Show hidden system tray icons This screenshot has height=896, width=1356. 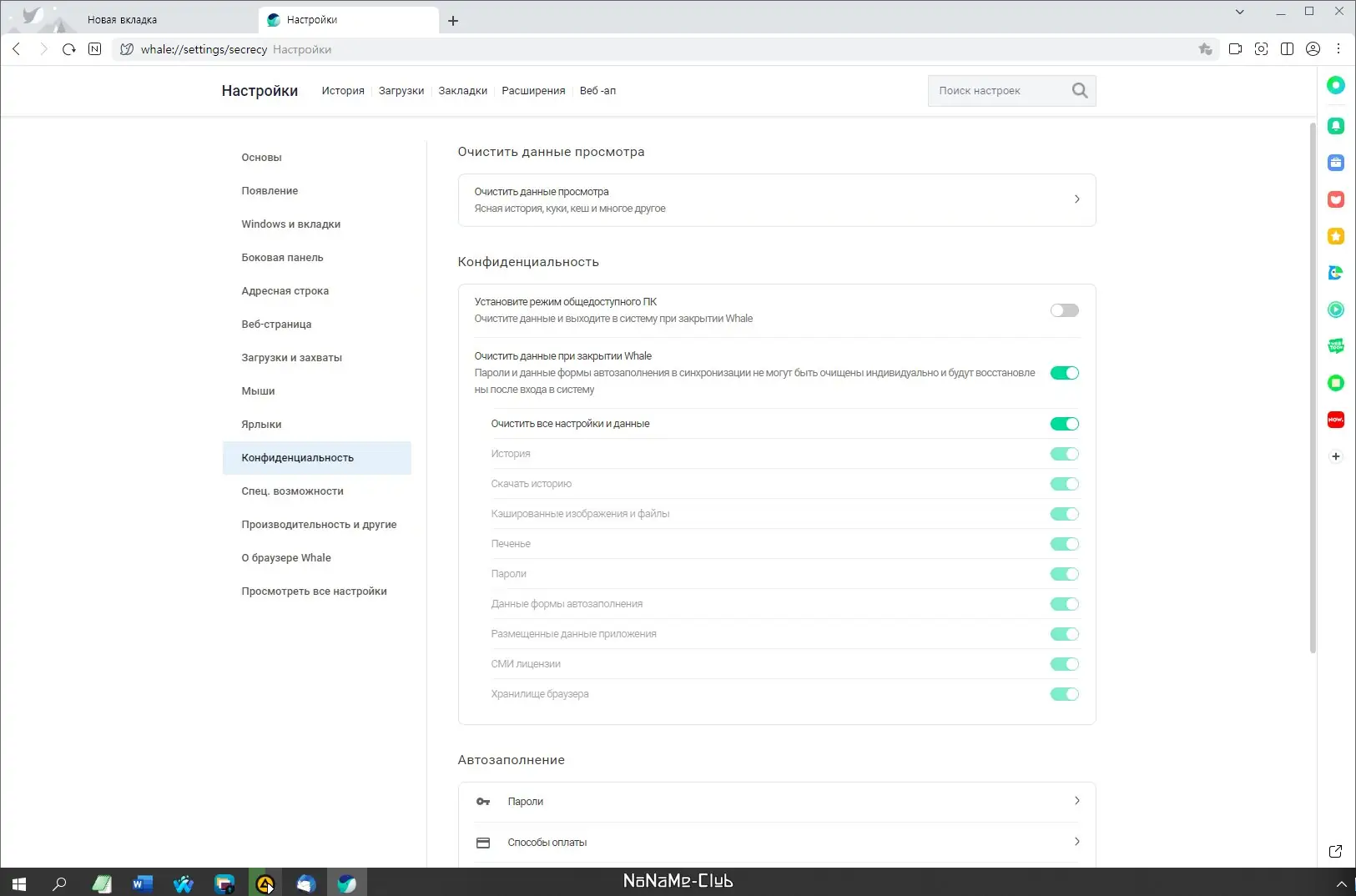(x=1341, y=883)
